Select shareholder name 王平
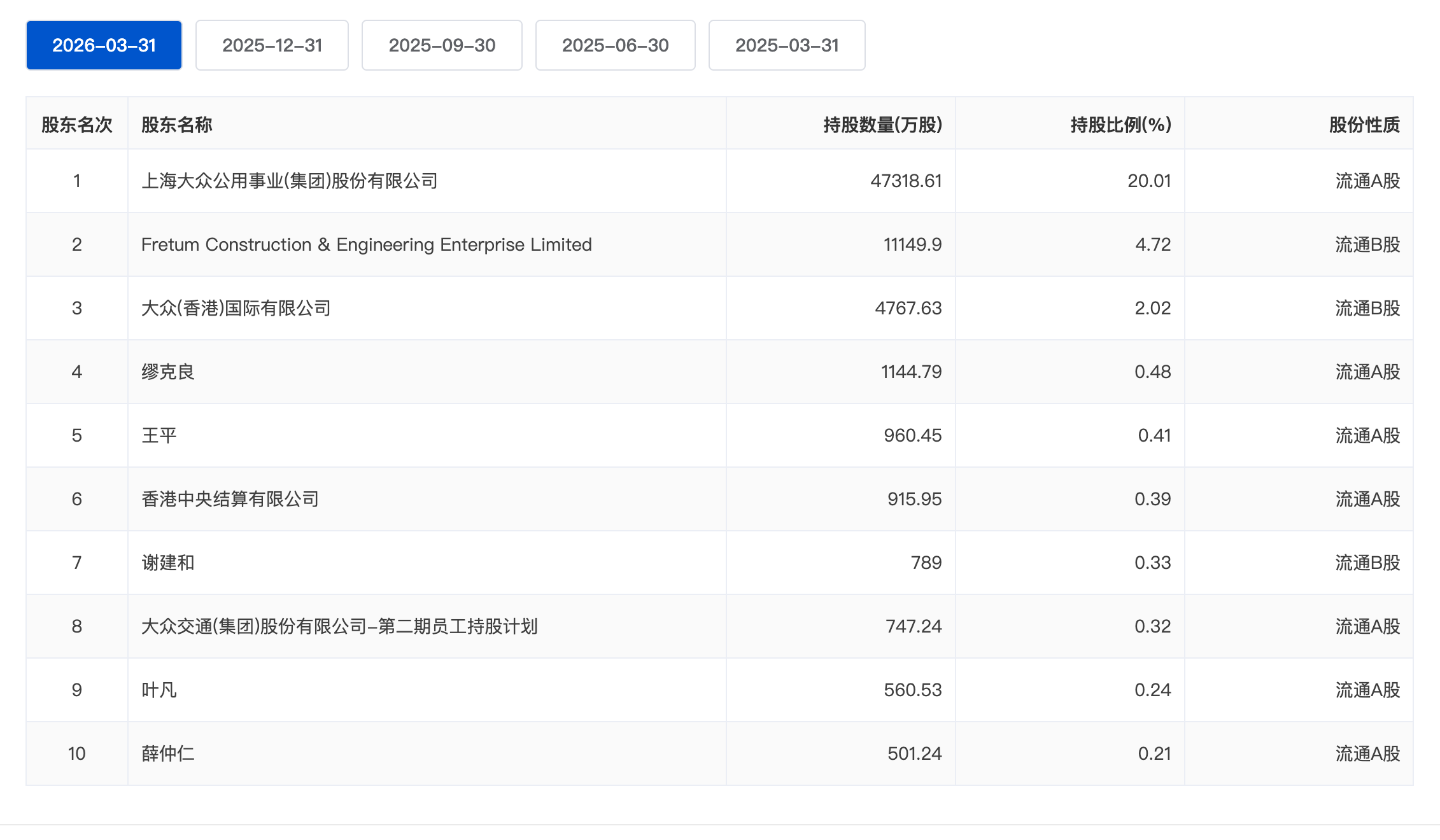 (159, 435)
